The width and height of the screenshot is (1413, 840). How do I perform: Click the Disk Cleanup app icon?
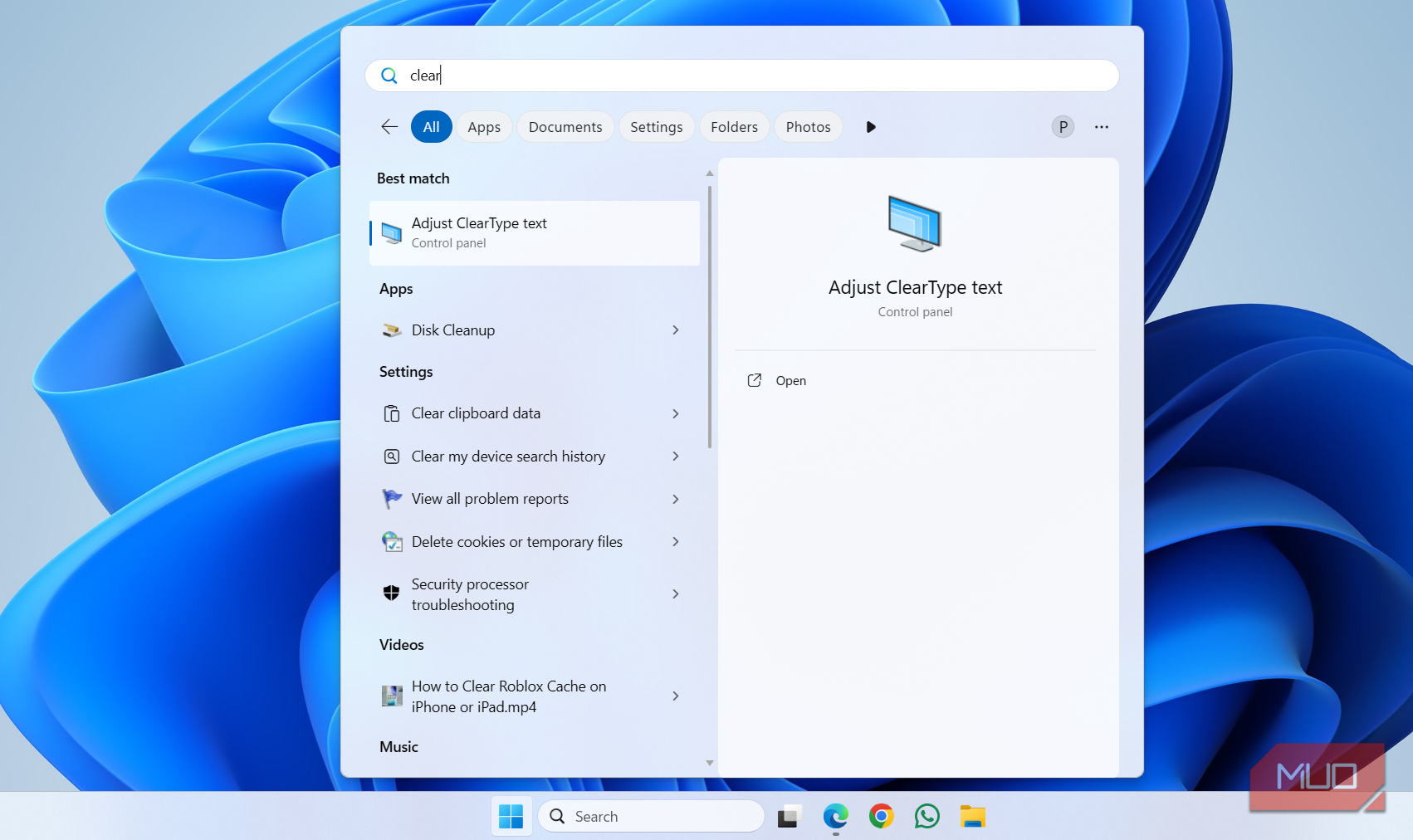tap(392, 330)
